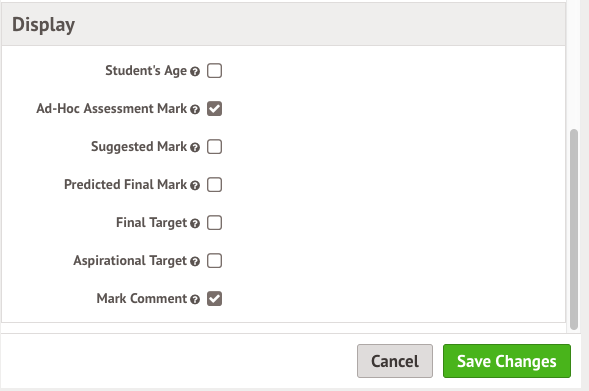Click the Cancel button

(395, 361)
